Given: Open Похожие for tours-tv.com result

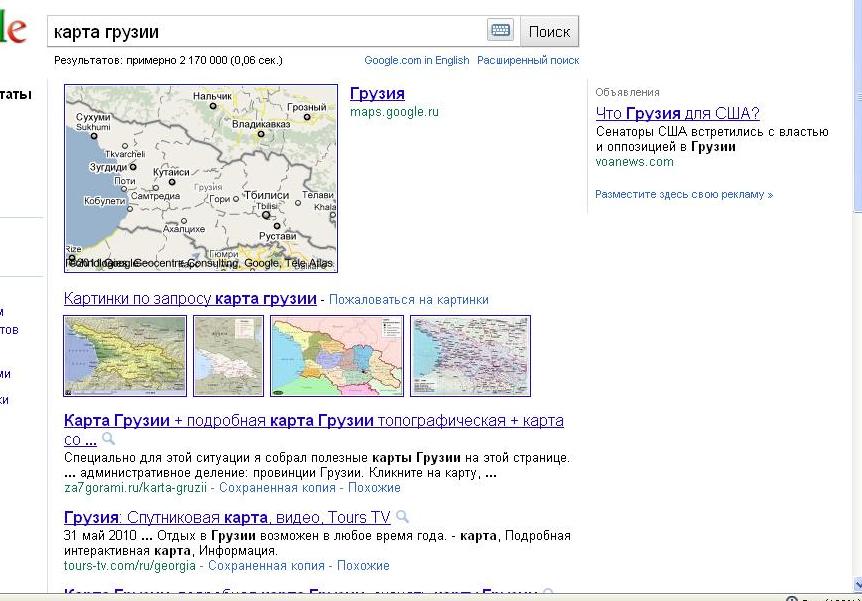Looking at the screenshot, I should click(x=363, y=566).
